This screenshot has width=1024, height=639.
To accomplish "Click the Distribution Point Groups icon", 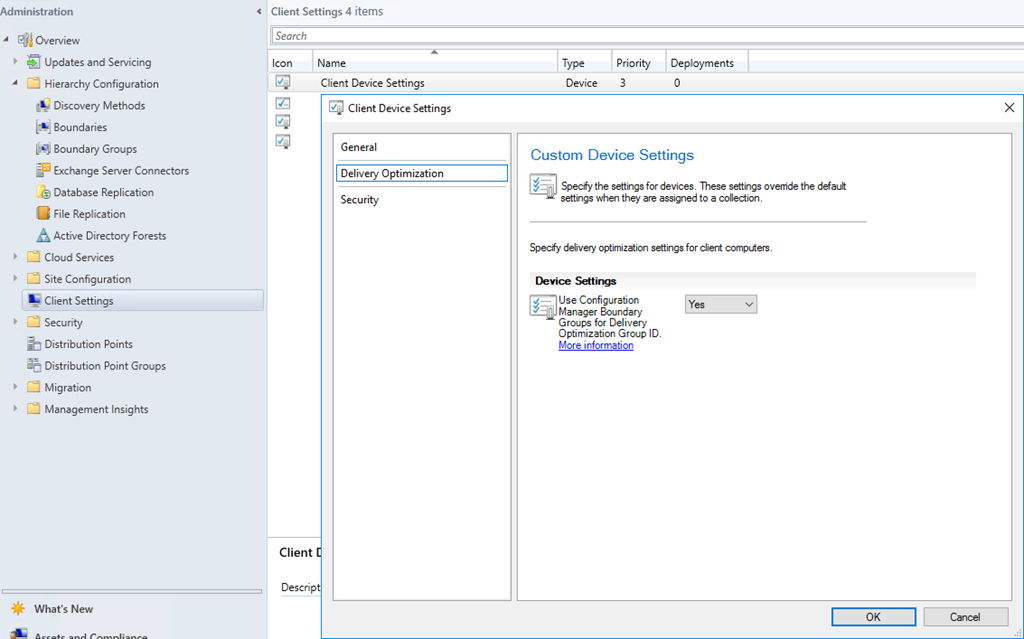I will (x=34, y=366).
